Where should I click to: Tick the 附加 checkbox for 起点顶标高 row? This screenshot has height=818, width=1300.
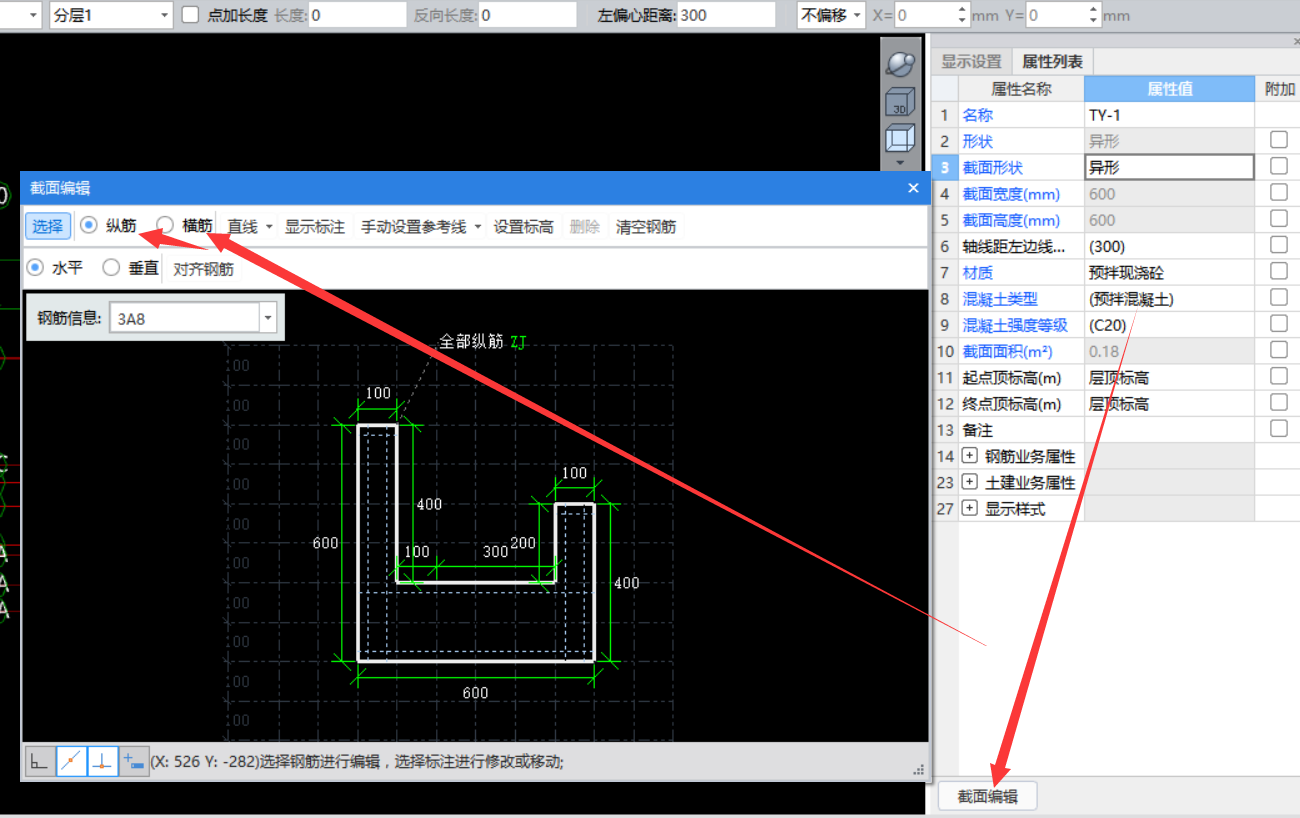tap(1278, 376)
